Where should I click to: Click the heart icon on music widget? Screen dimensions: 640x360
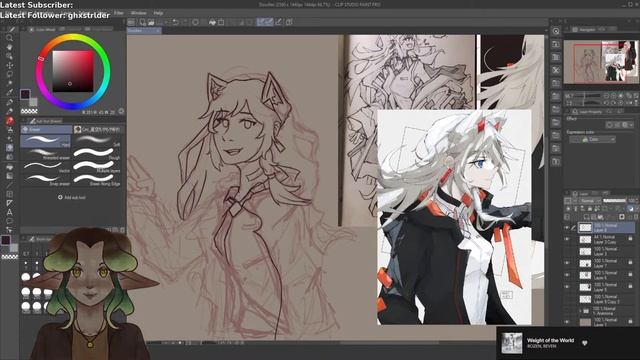584,343
